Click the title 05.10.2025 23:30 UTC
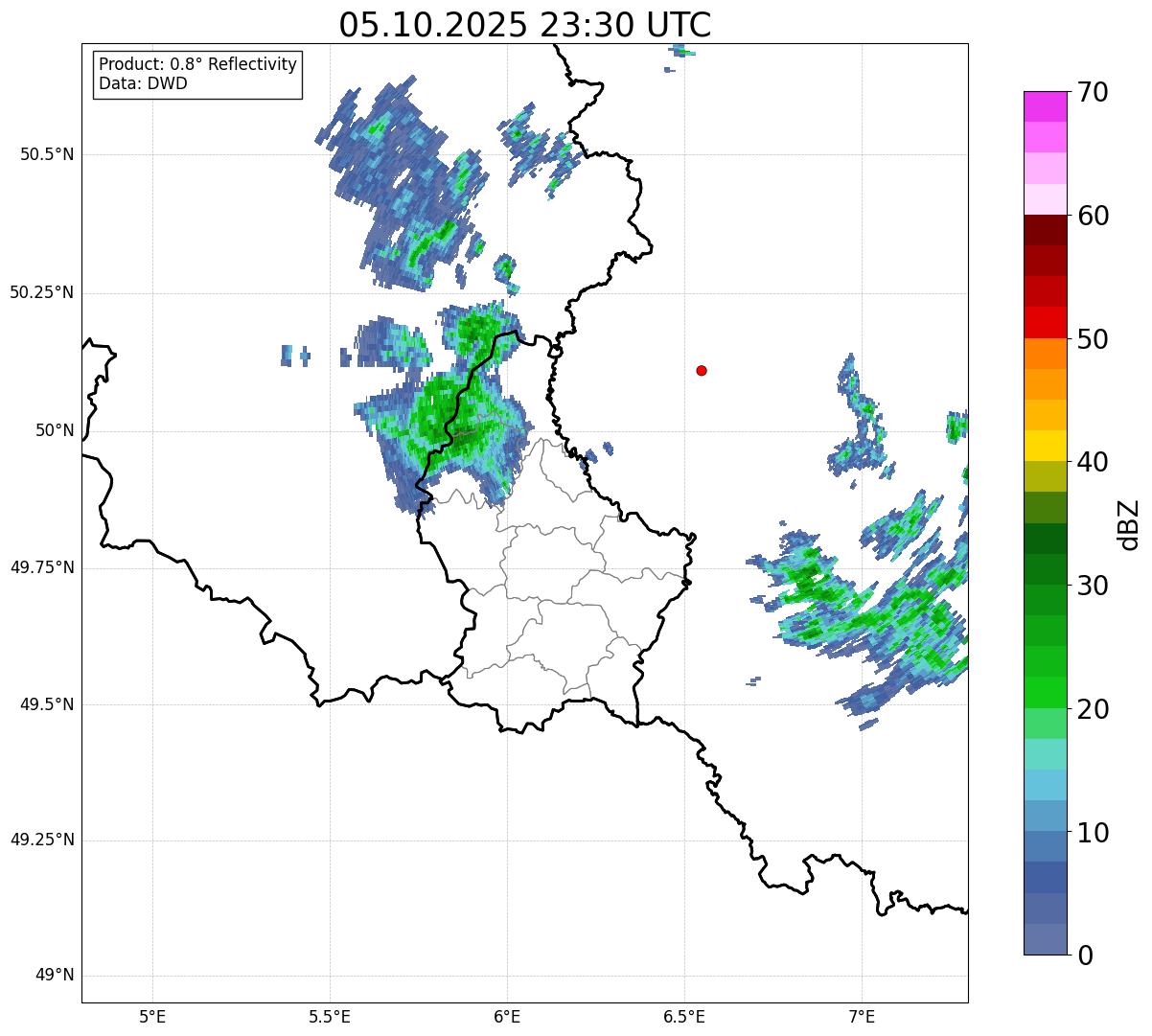Viewport: 1152px width, 1036px height. coord(525,24)
